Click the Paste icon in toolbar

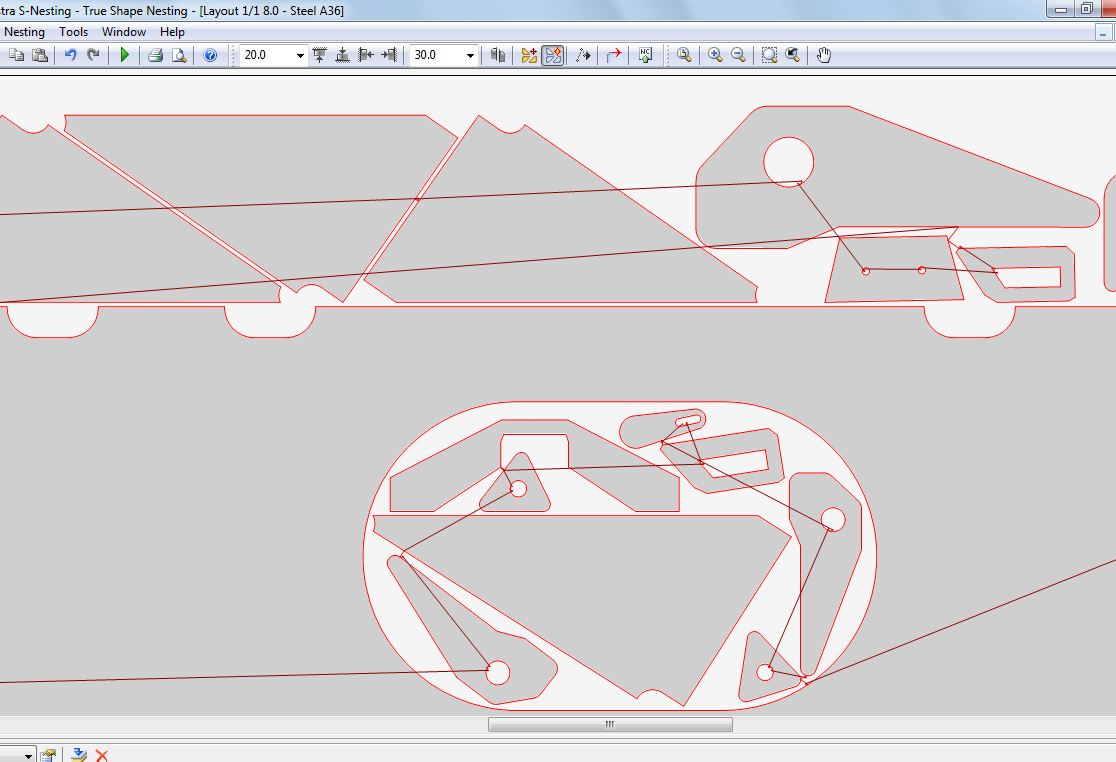[x=41, y=55]
